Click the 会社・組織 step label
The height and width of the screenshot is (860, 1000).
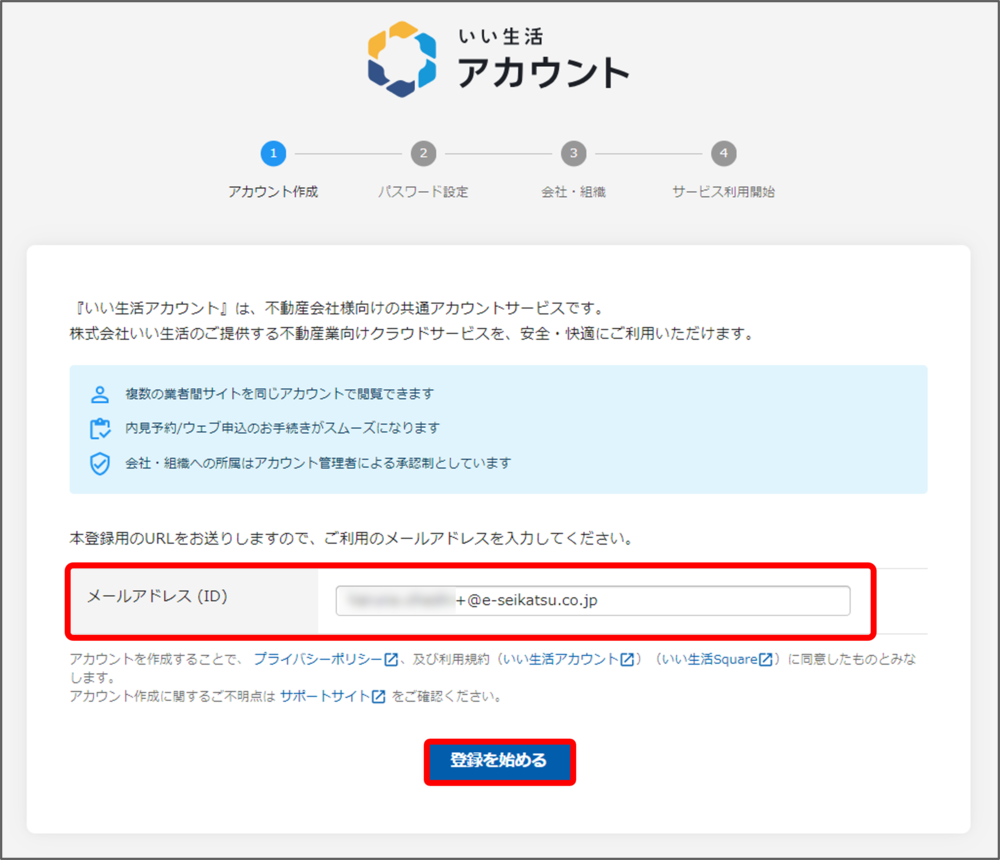tap(573, 191)
